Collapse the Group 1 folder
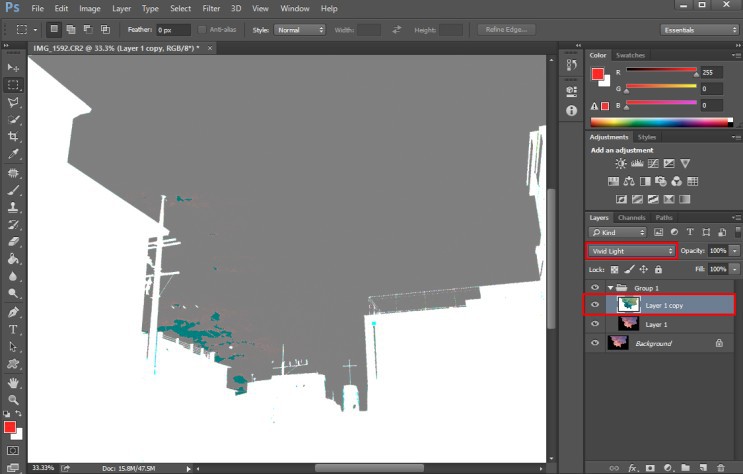The image size is (743, 474). [x=610, y=288]
